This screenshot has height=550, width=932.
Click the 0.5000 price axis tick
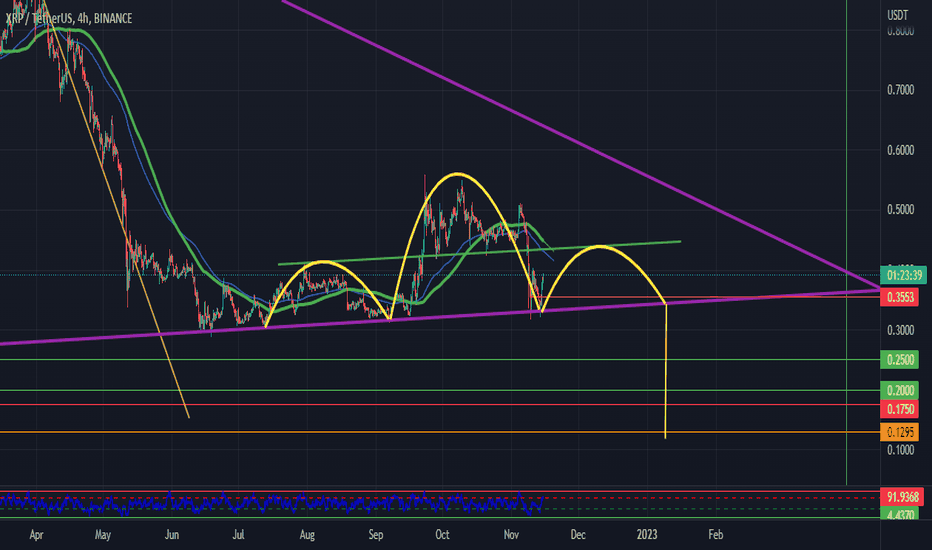point(900,210)
